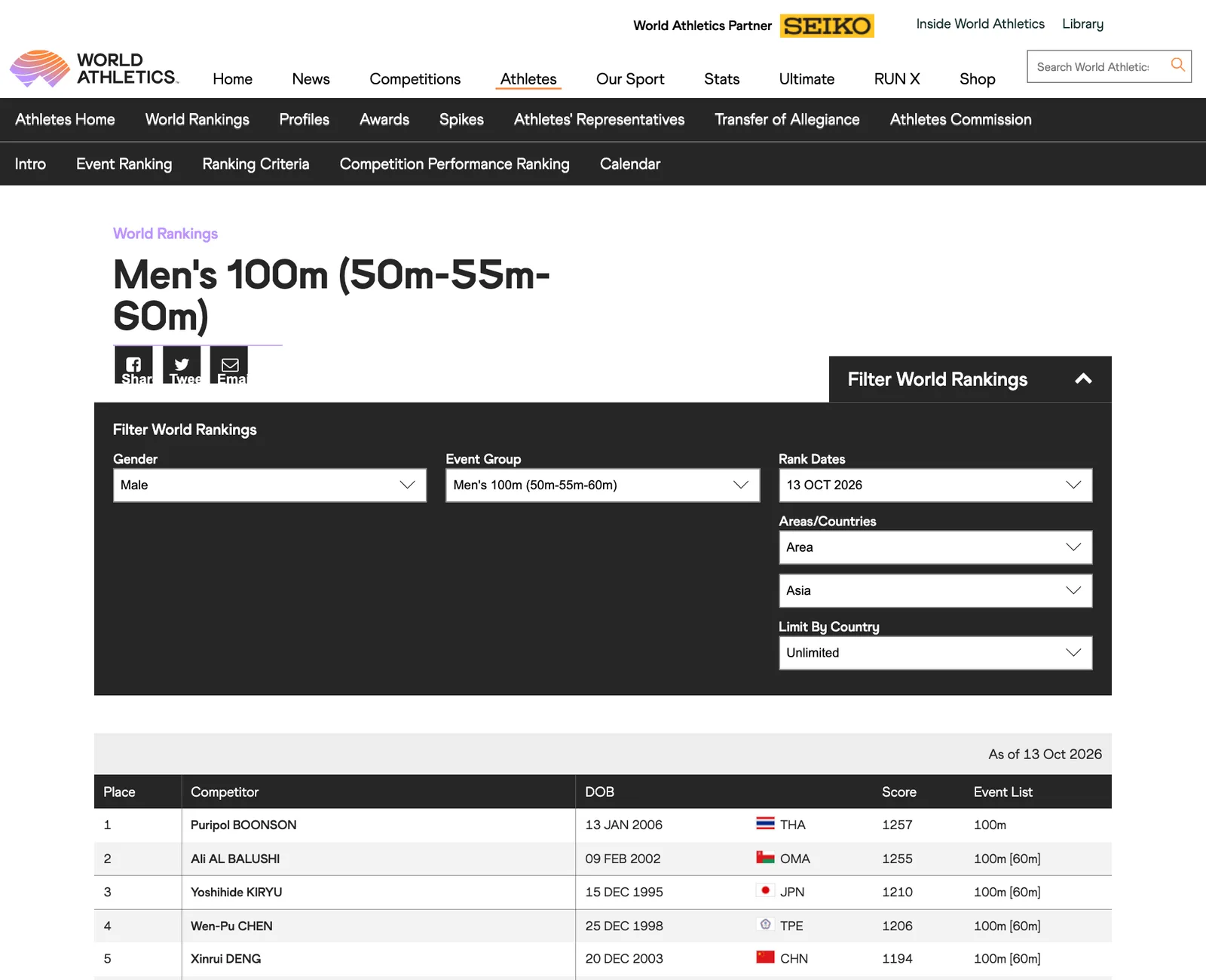Open Limit By Country Unlimited dropdown
Screen dimensions: 1206x980
pyautogui.click(x=935, y=653)
